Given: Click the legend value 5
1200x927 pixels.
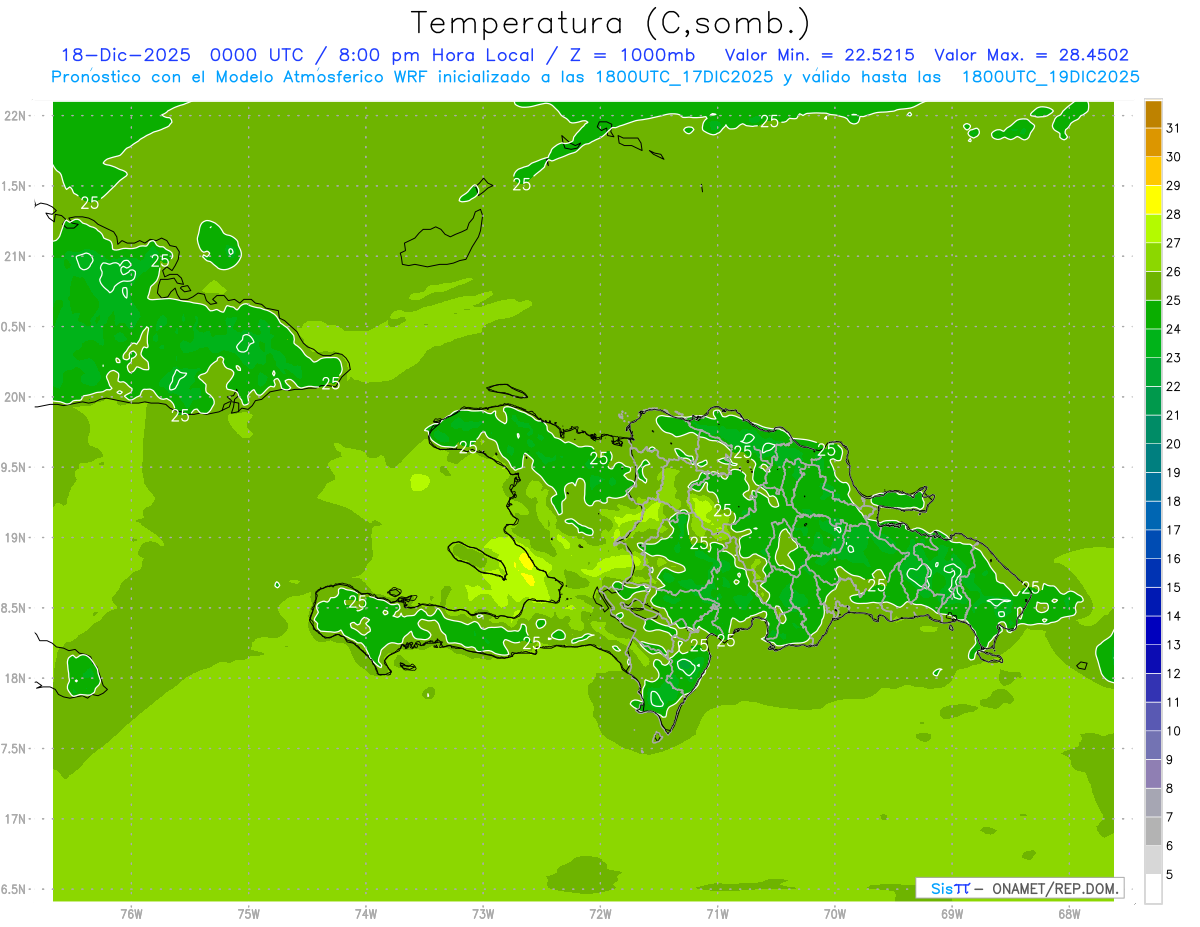Looking at the screenshot, I should click(x=1171, y=875).
